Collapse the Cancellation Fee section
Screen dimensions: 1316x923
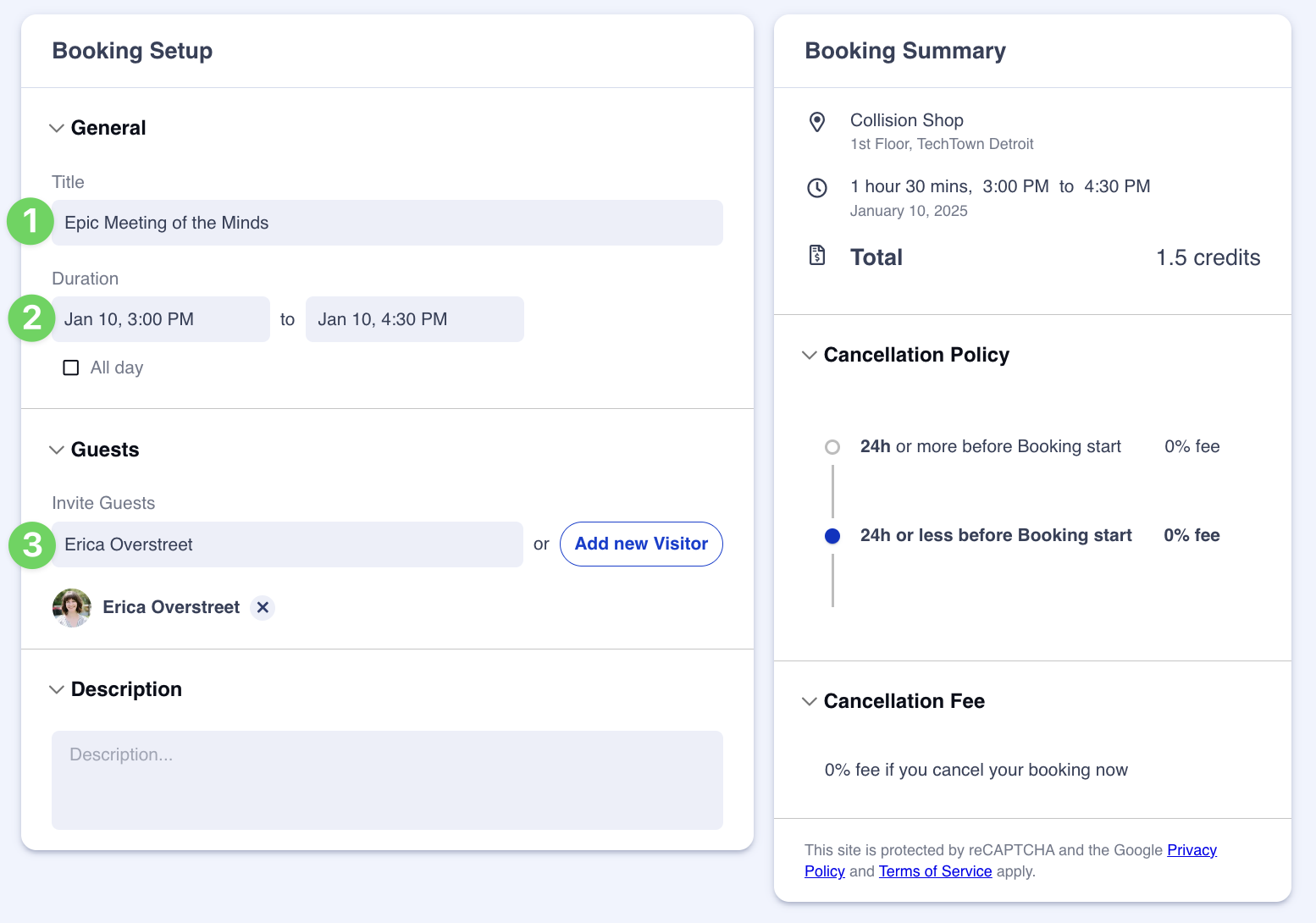810,702
